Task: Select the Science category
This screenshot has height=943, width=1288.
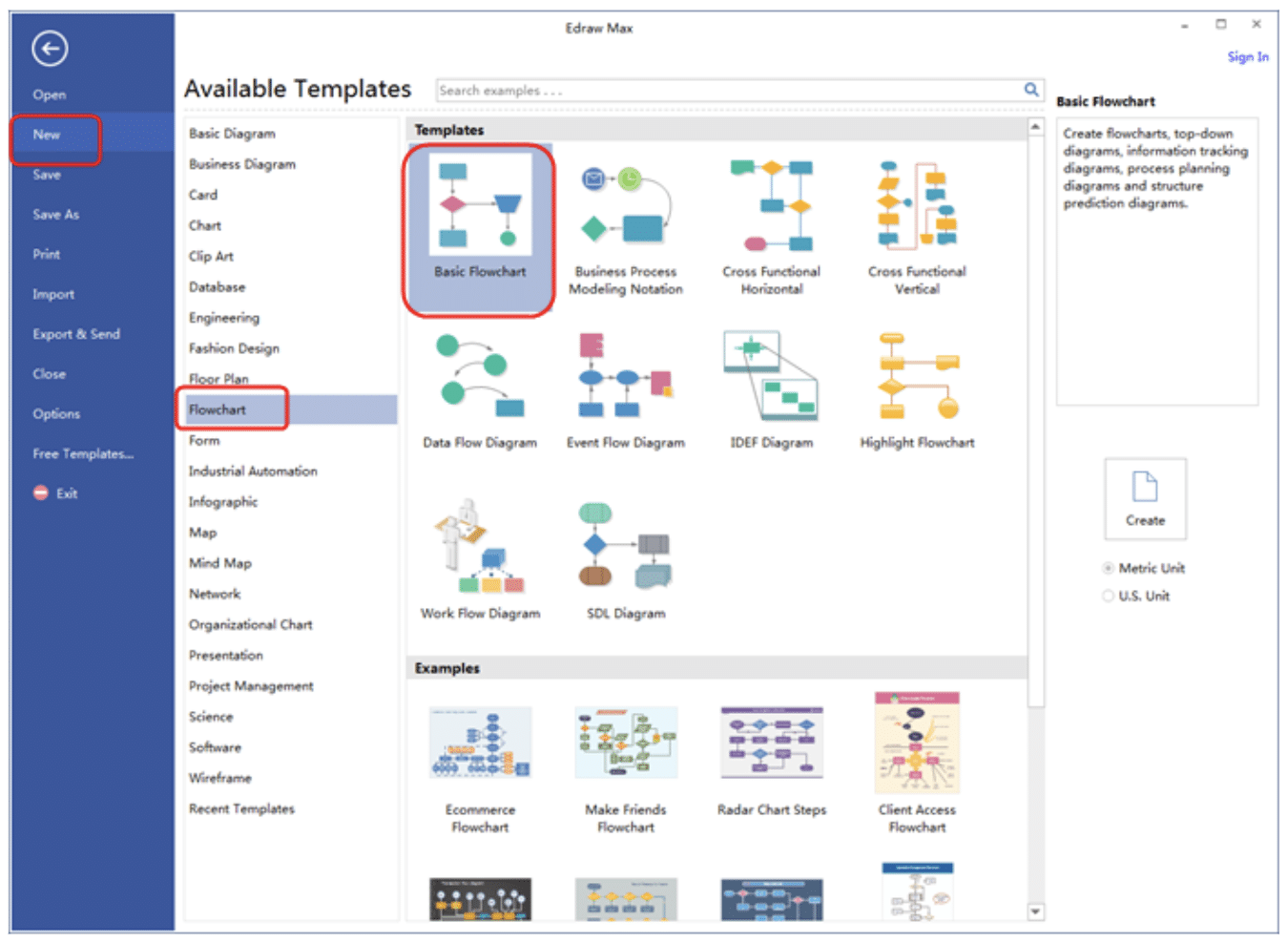Action: [x=211, y=717]
